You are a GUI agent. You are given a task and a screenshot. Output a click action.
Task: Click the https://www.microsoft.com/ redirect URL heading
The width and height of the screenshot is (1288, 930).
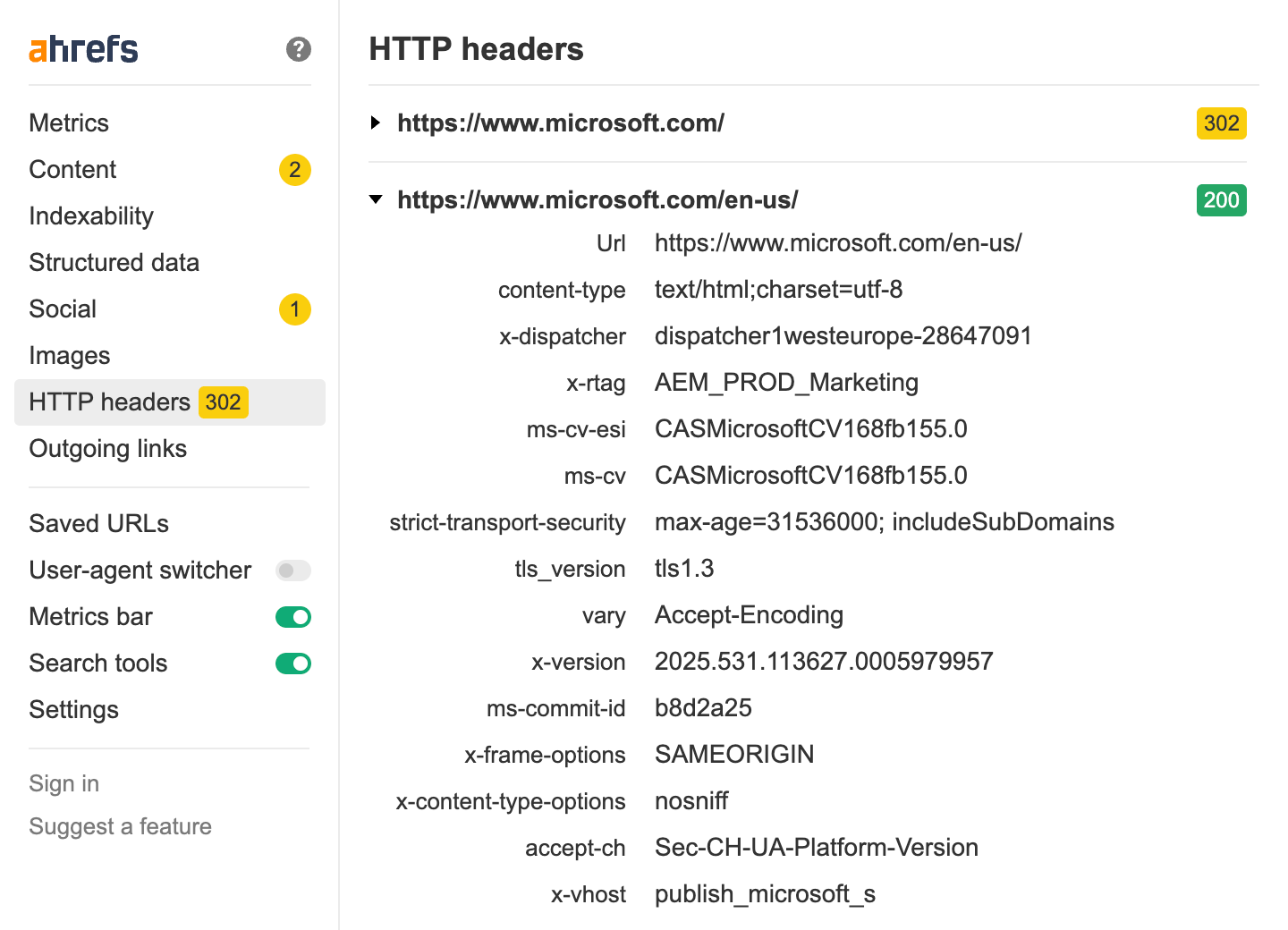coord(561,123)
